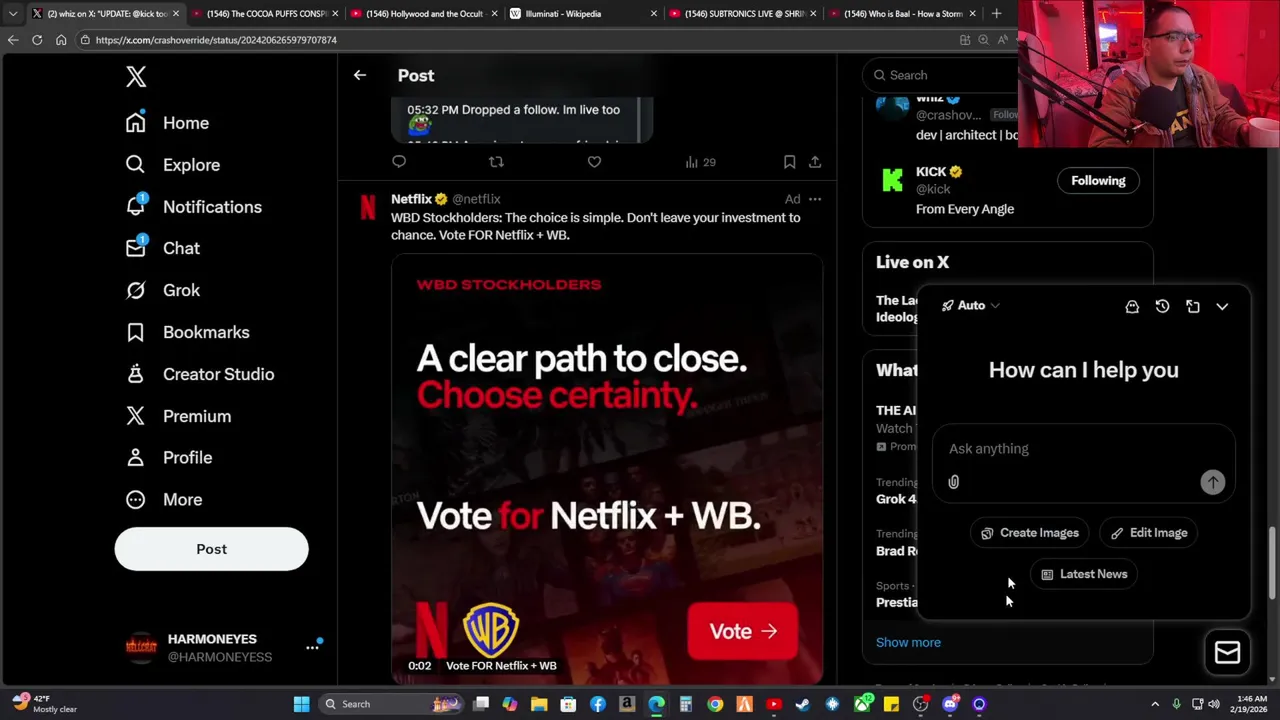Switch to SUBTRONICS LIVE browser tab

[742, 14]
